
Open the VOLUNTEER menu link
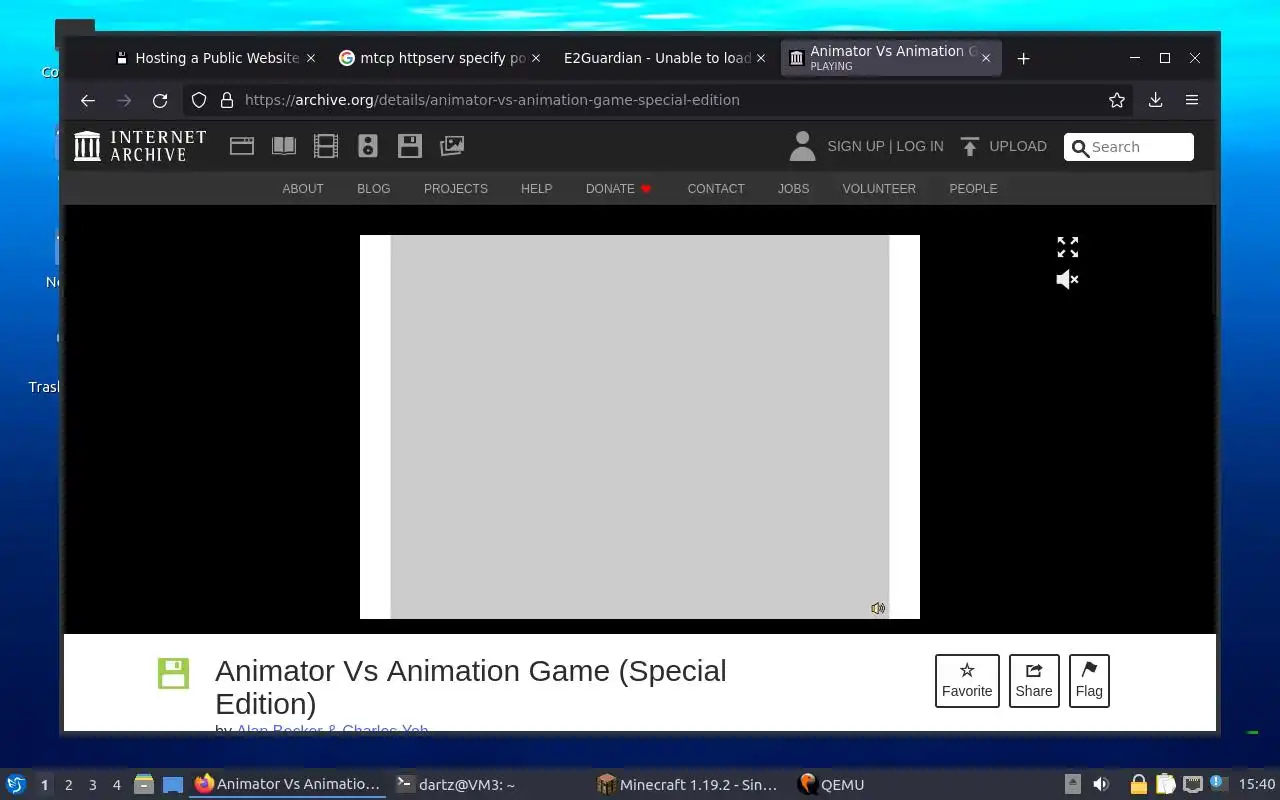pyautogui.click(x=879, y=189)
